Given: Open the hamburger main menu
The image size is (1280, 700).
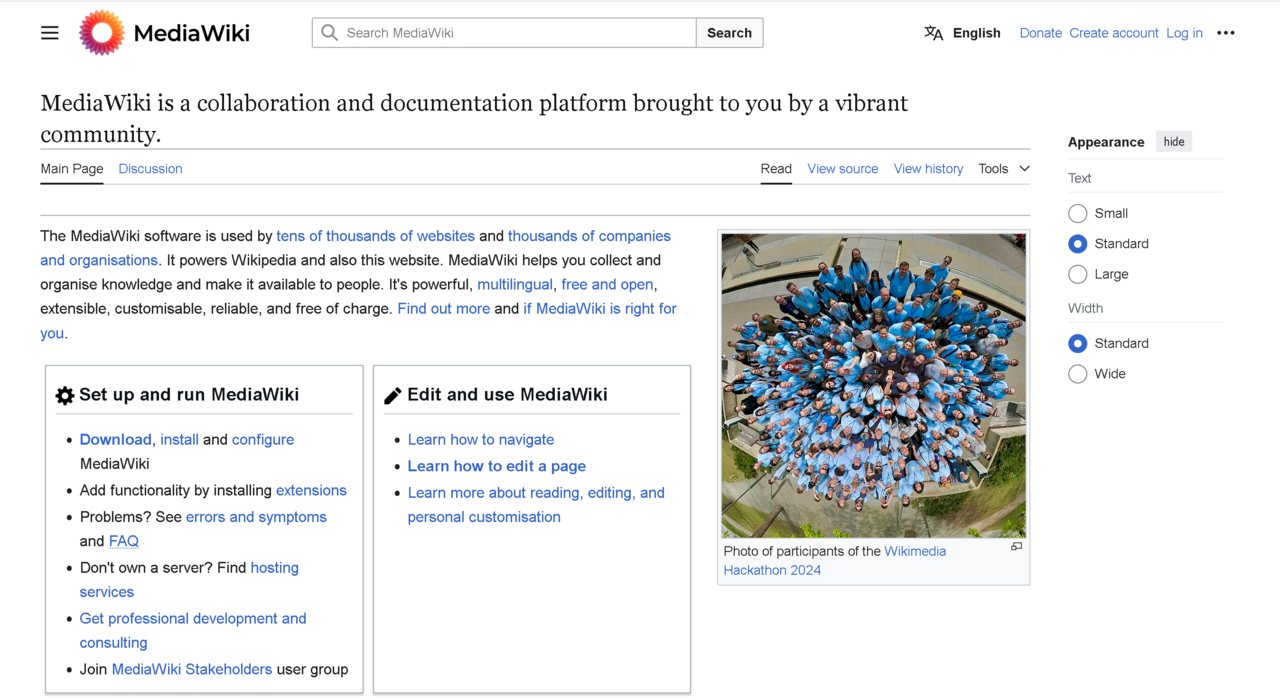Looking at the screenshot, I should point(50,33).
